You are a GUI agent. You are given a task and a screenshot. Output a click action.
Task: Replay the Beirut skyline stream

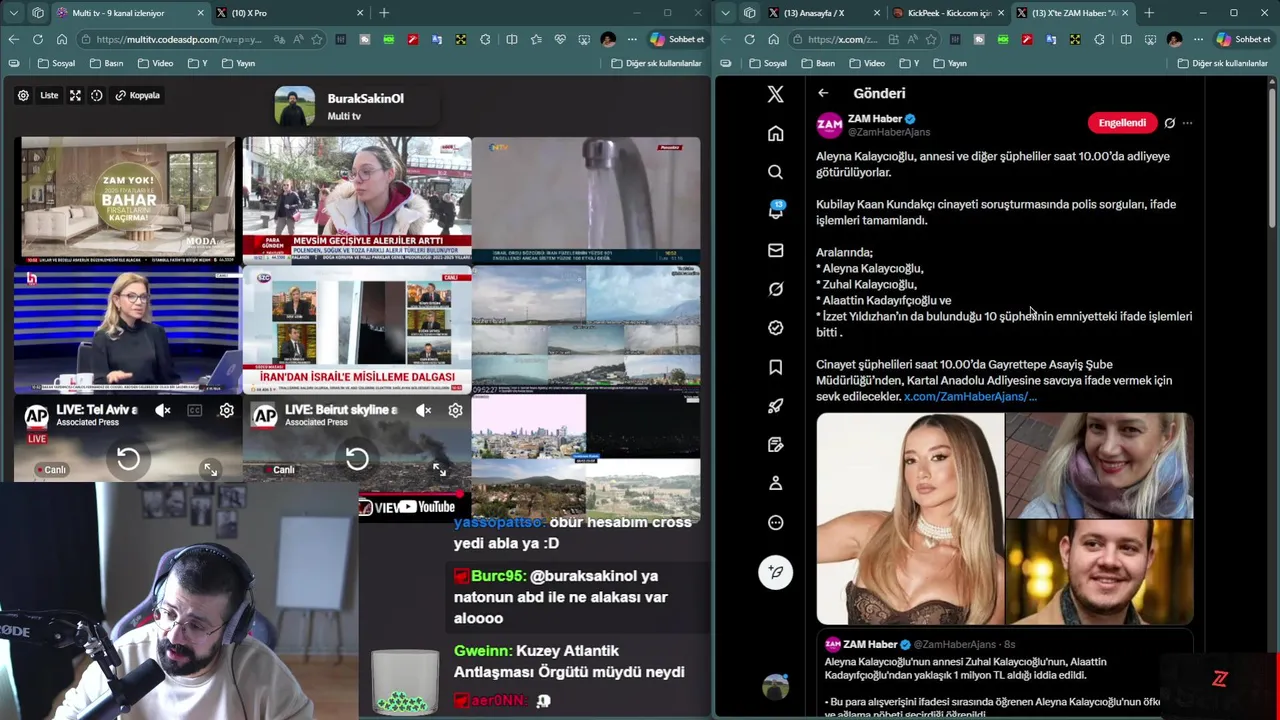tap(357, 459)
